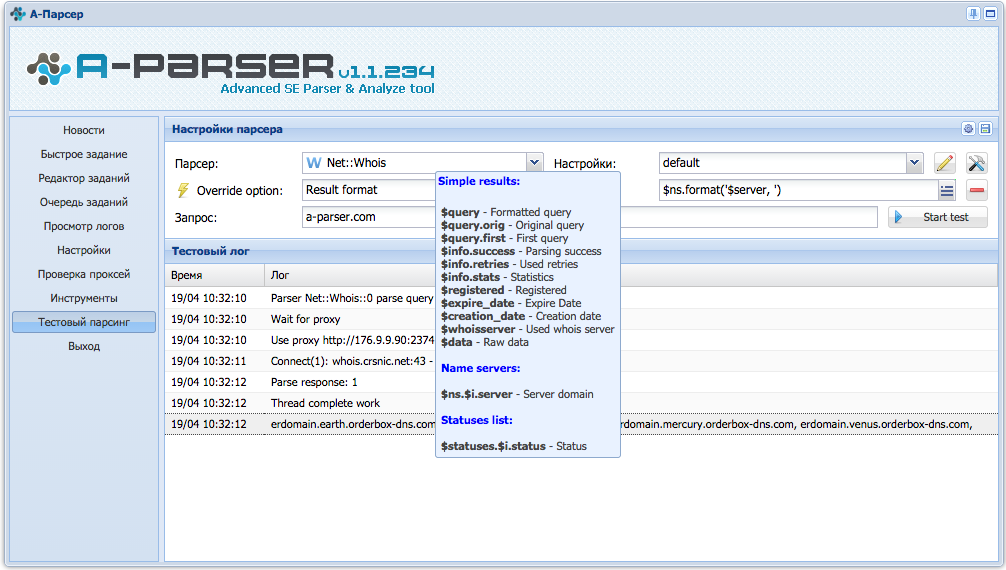Click the Result format option field
This screenshot has width=1006, height=570.
(369, 190)
